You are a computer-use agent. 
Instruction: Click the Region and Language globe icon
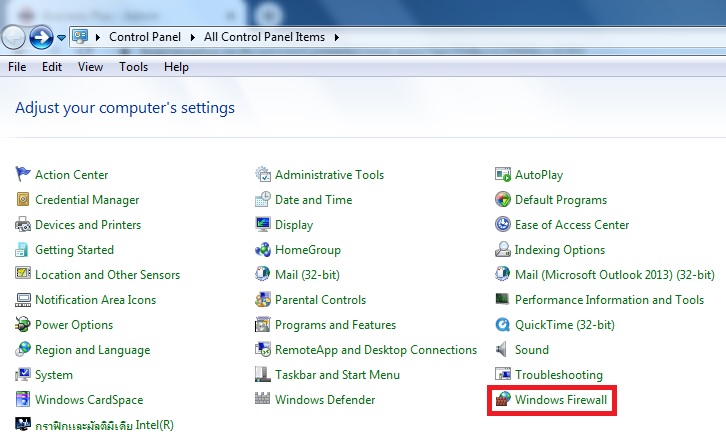click(x=23, y=349)
